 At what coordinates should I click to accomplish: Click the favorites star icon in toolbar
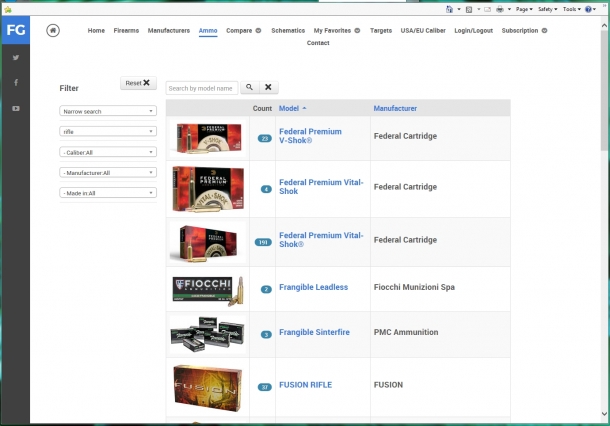coord(8,9)
